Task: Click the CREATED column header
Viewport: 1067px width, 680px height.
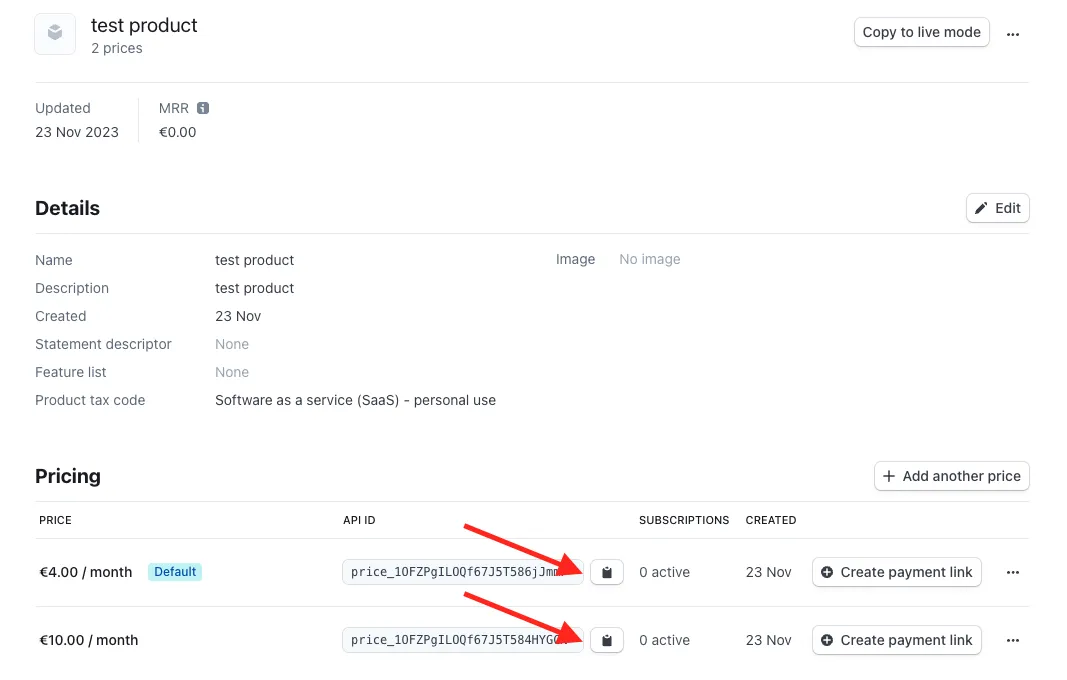Action: click(x=771, y=520)
